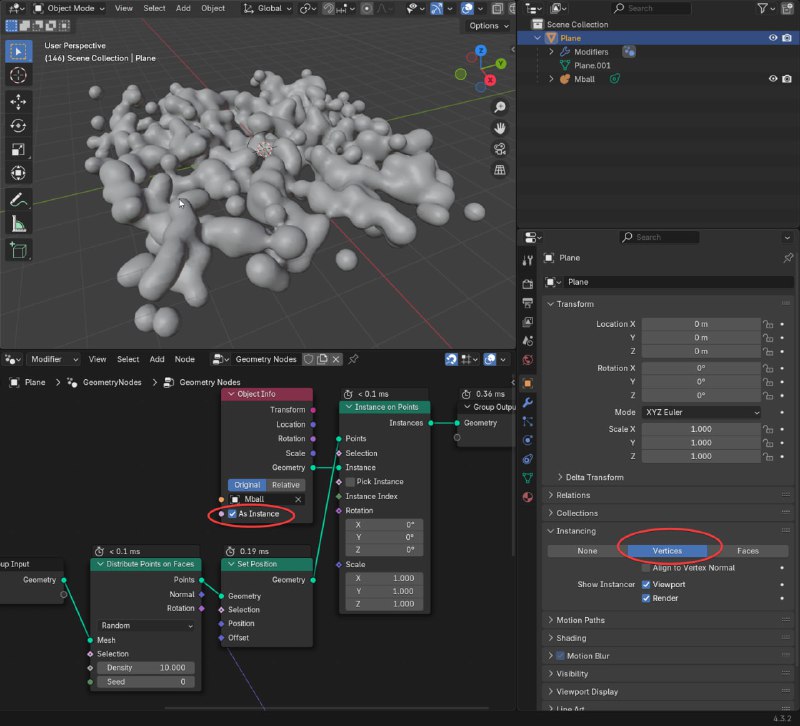The width and height of the screenshot is (800, 726).
Task: Set instancing mode to Faces
Action: tap(747, 550)
